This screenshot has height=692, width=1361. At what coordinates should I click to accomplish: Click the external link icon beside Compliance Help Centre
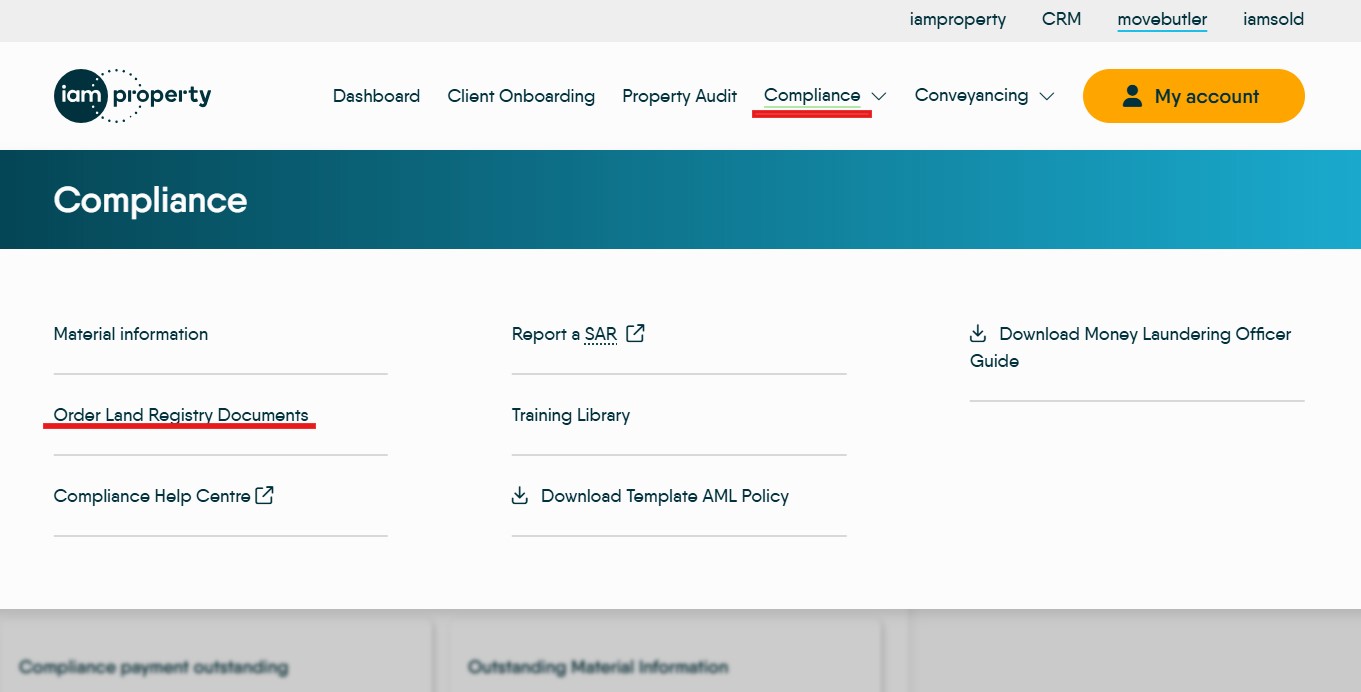pyautogui.click(x=265, y=495)
